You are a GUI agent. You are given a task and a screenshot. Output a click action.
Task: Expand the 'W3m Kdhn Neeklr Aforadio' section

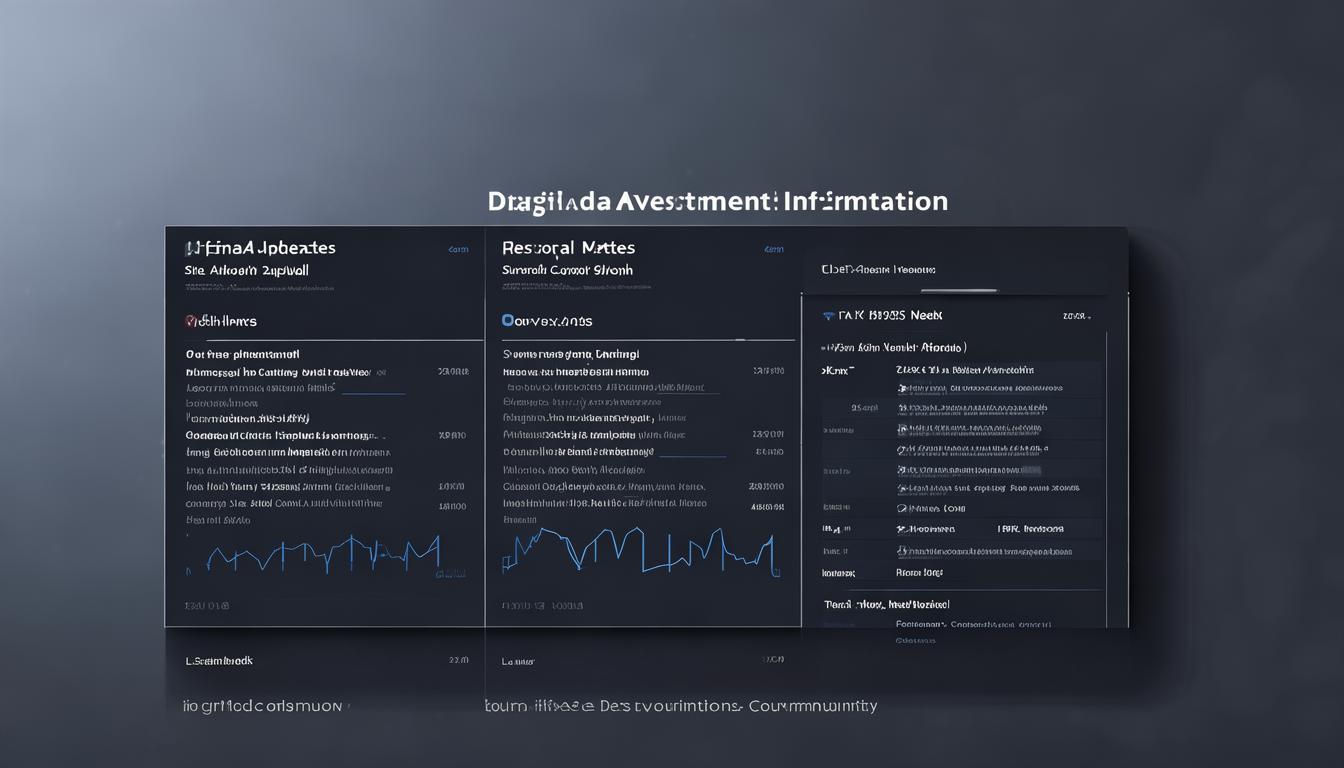pyautogui.click(x=827, y=348)
